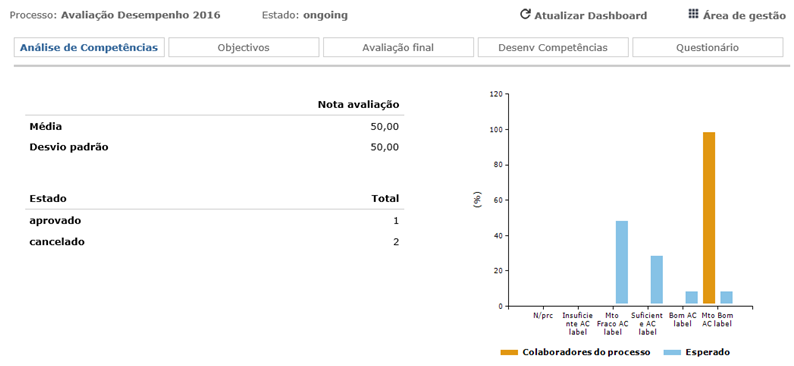Viewport: 794px width, 366px height.
Task: Select the aprovado row in Estado table
Action: coord(214,221)
